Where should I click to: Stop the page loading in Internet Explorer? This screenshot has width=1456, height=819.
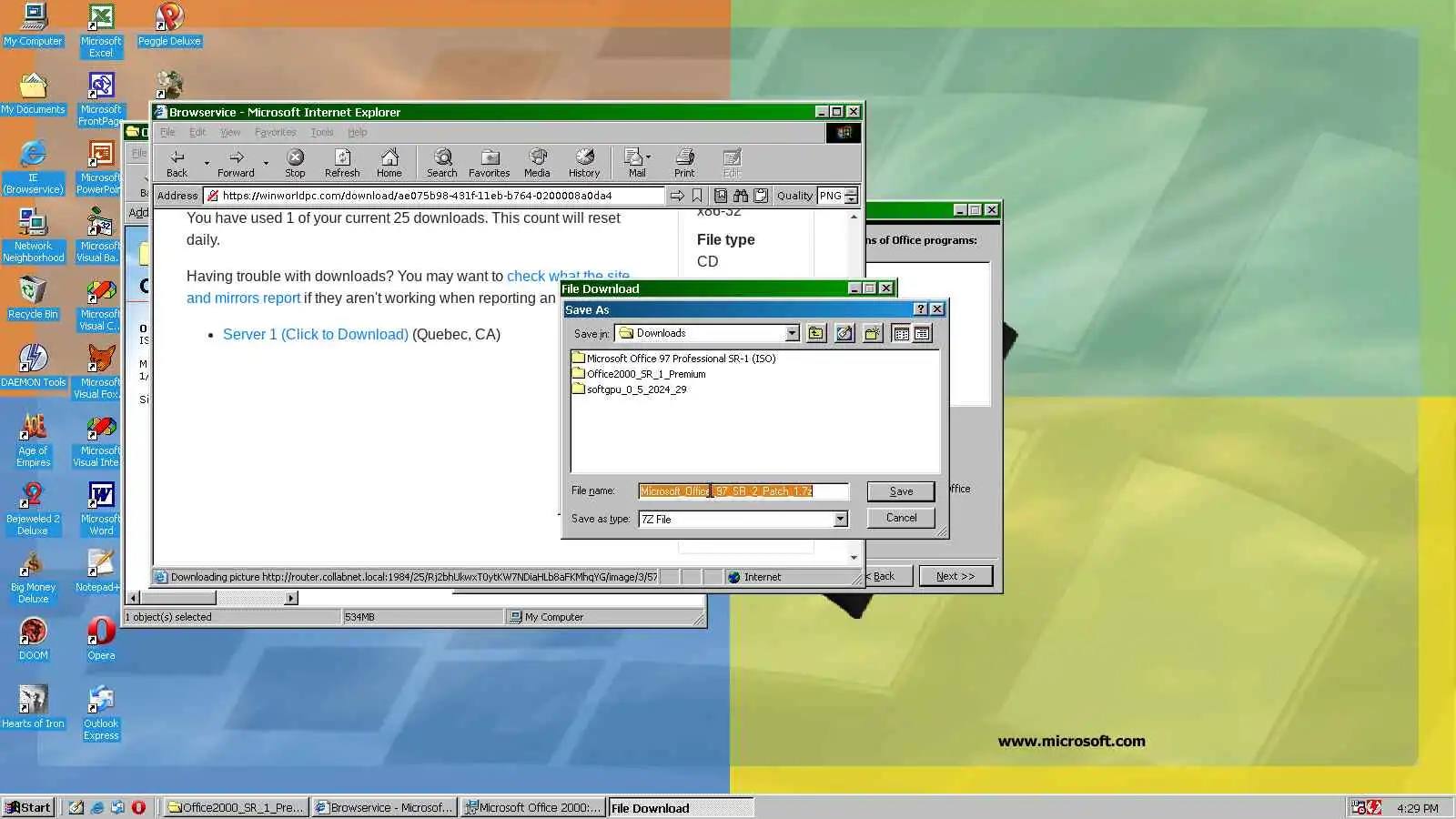(295, 163)
